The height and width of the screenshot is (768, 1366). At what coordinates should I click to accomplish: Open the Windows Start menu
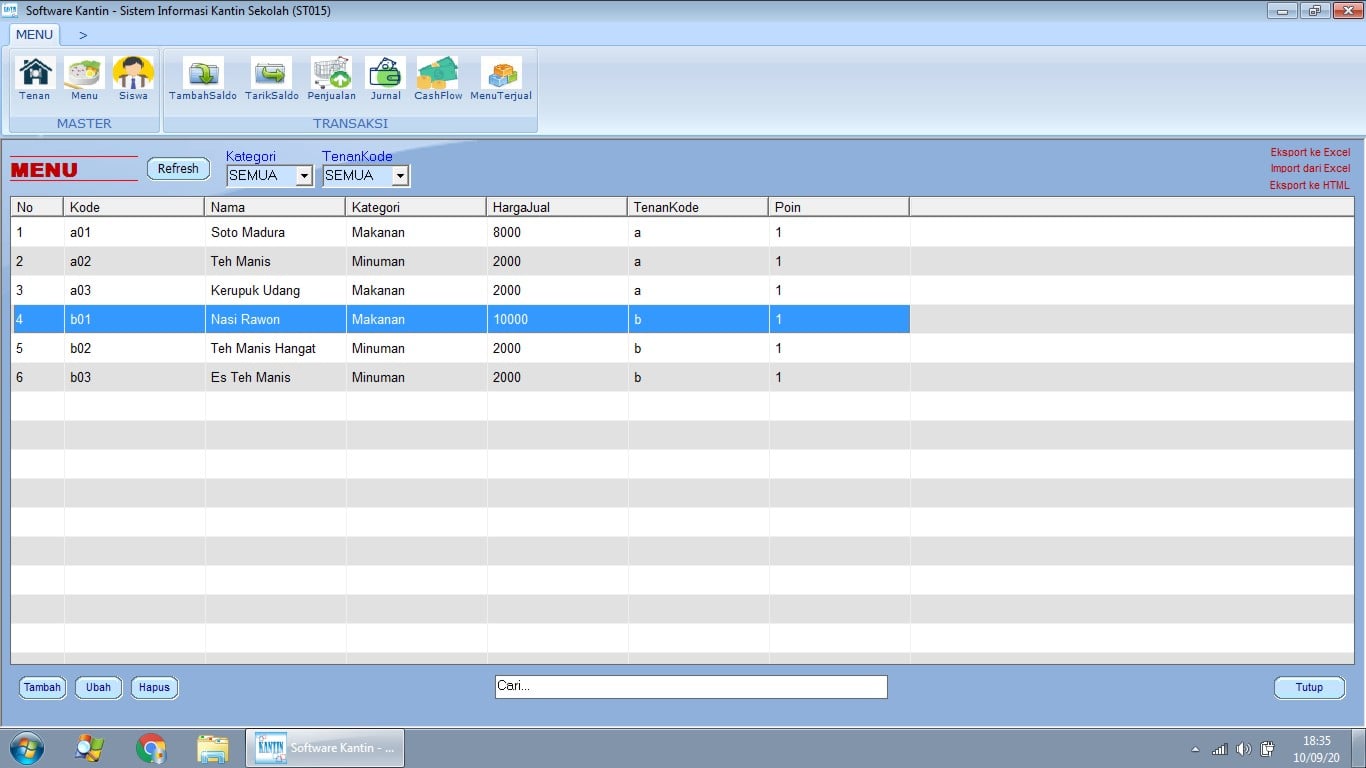click(x=27, y=748)
